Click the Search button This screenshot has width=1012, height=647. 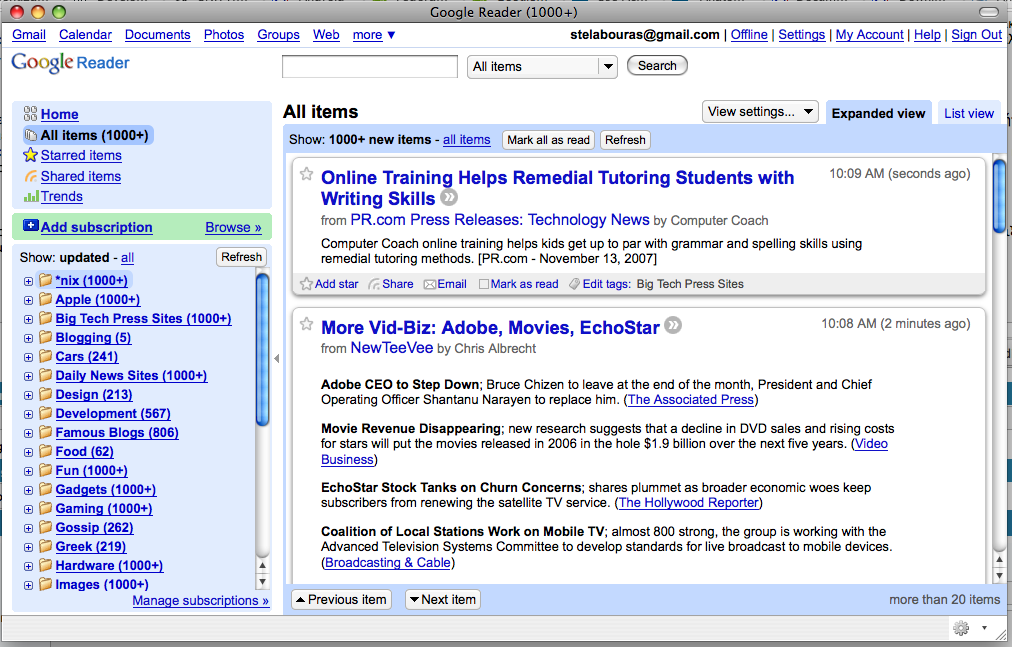coord(657,66)
